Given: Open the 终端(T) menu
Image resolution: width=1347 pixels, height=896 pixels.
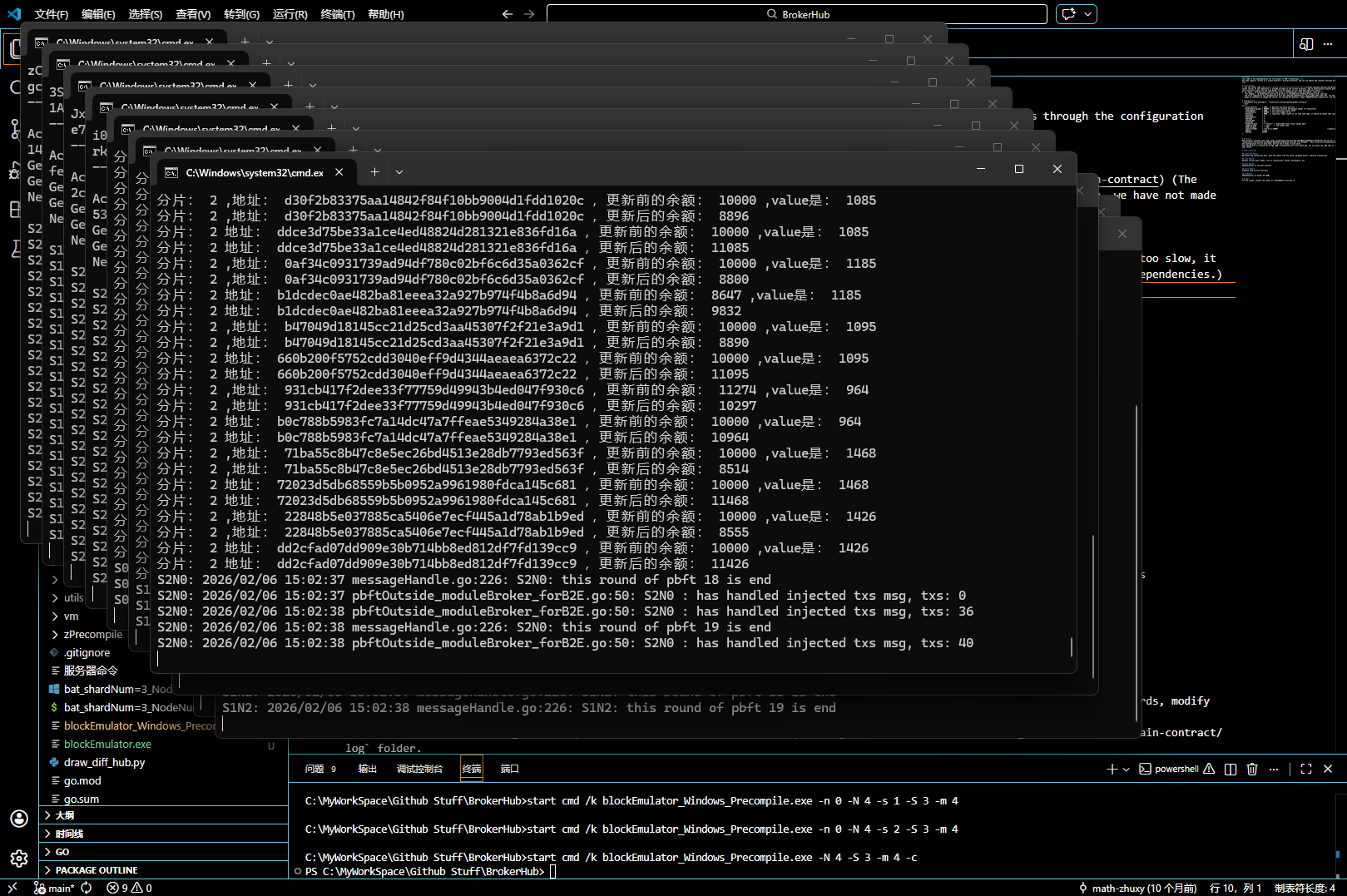Looking at the screenshot, I should coord(337,14).
